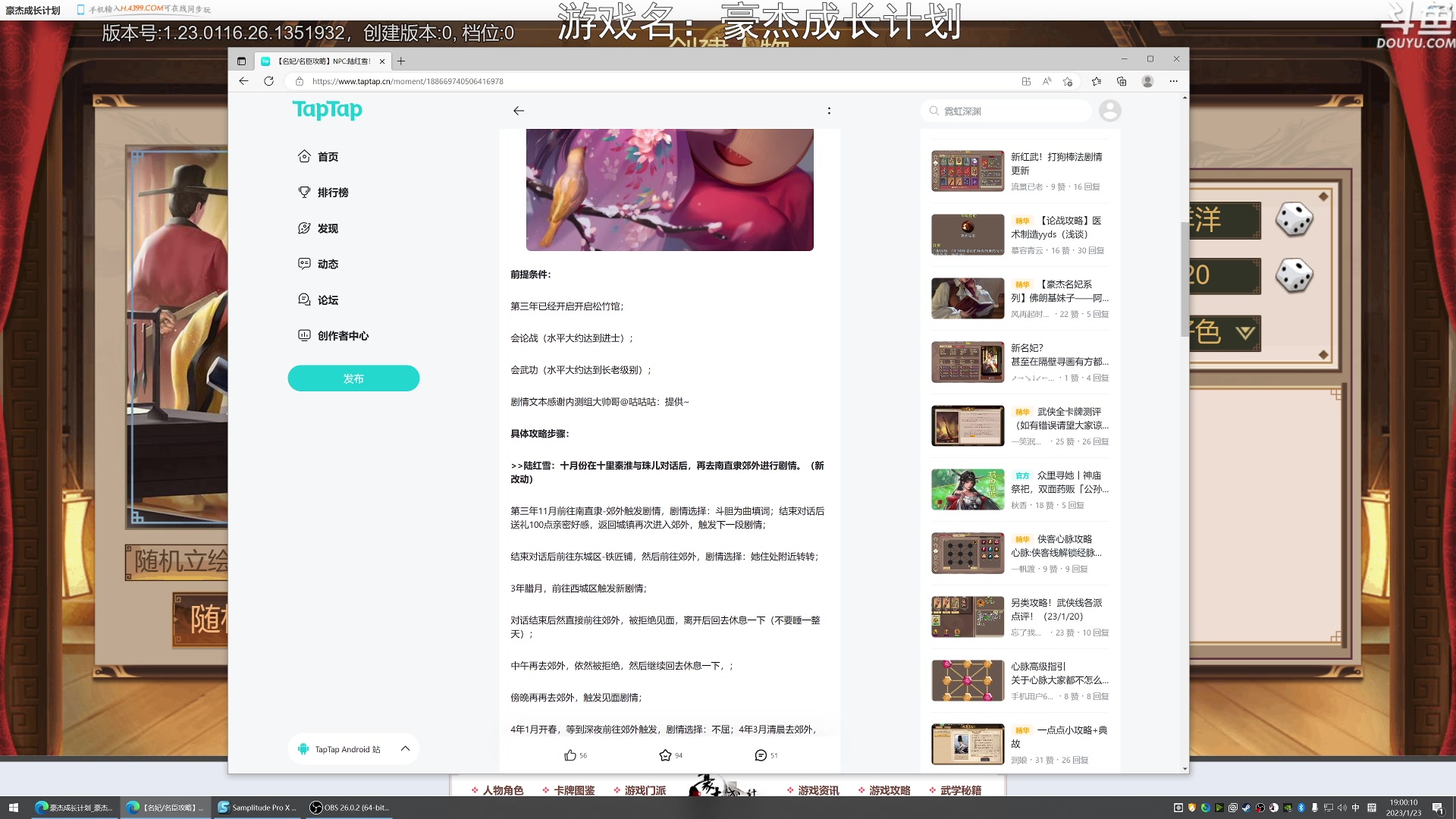The width and height of the screenshot is (1456, 819).
Task: Go back from the TapTap post
Action: [x=519, y=111]
